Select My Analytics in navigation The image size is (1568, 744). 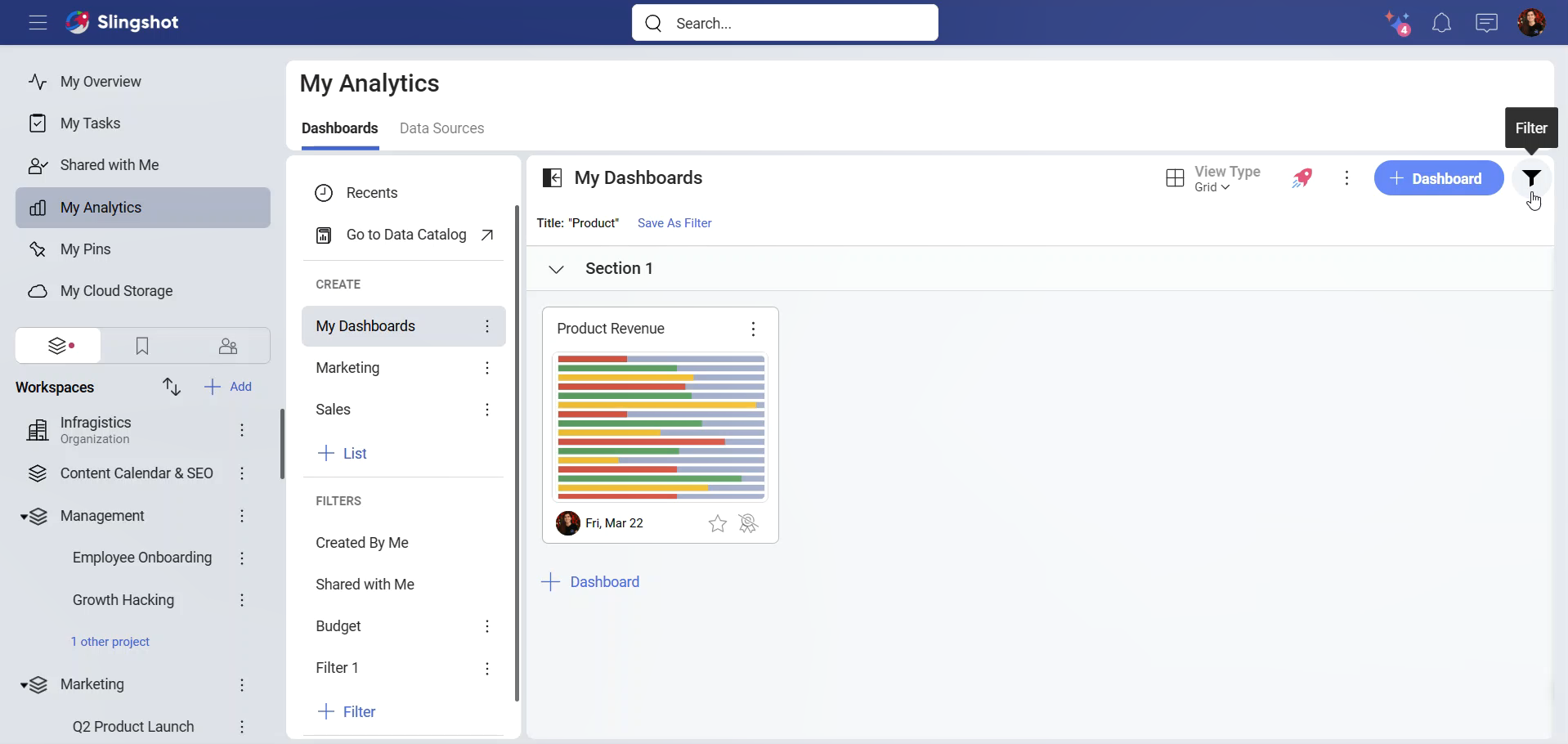[143, 208]
